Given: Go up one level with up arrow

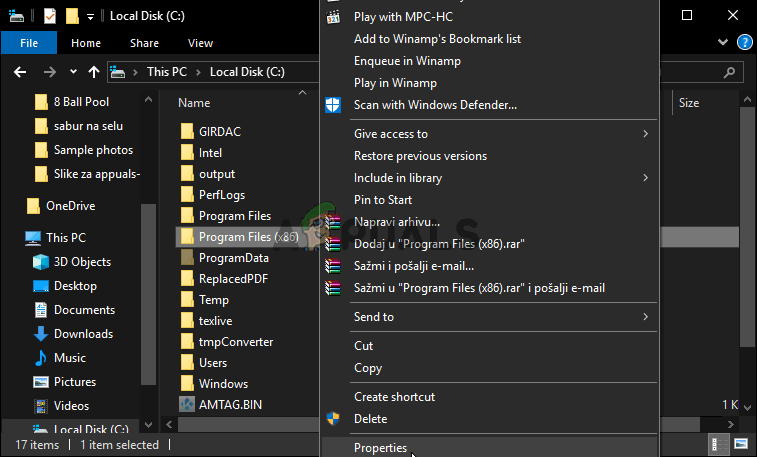Looking at the screenshot, I should pyautogui.click(x=94, y=72).
